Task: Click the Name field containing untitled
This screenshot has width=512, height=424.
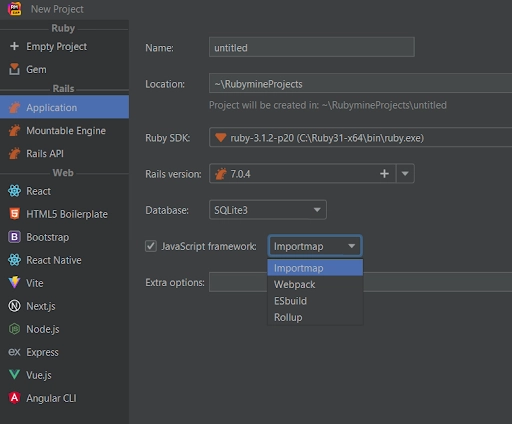Action: (x=312, y=47)
